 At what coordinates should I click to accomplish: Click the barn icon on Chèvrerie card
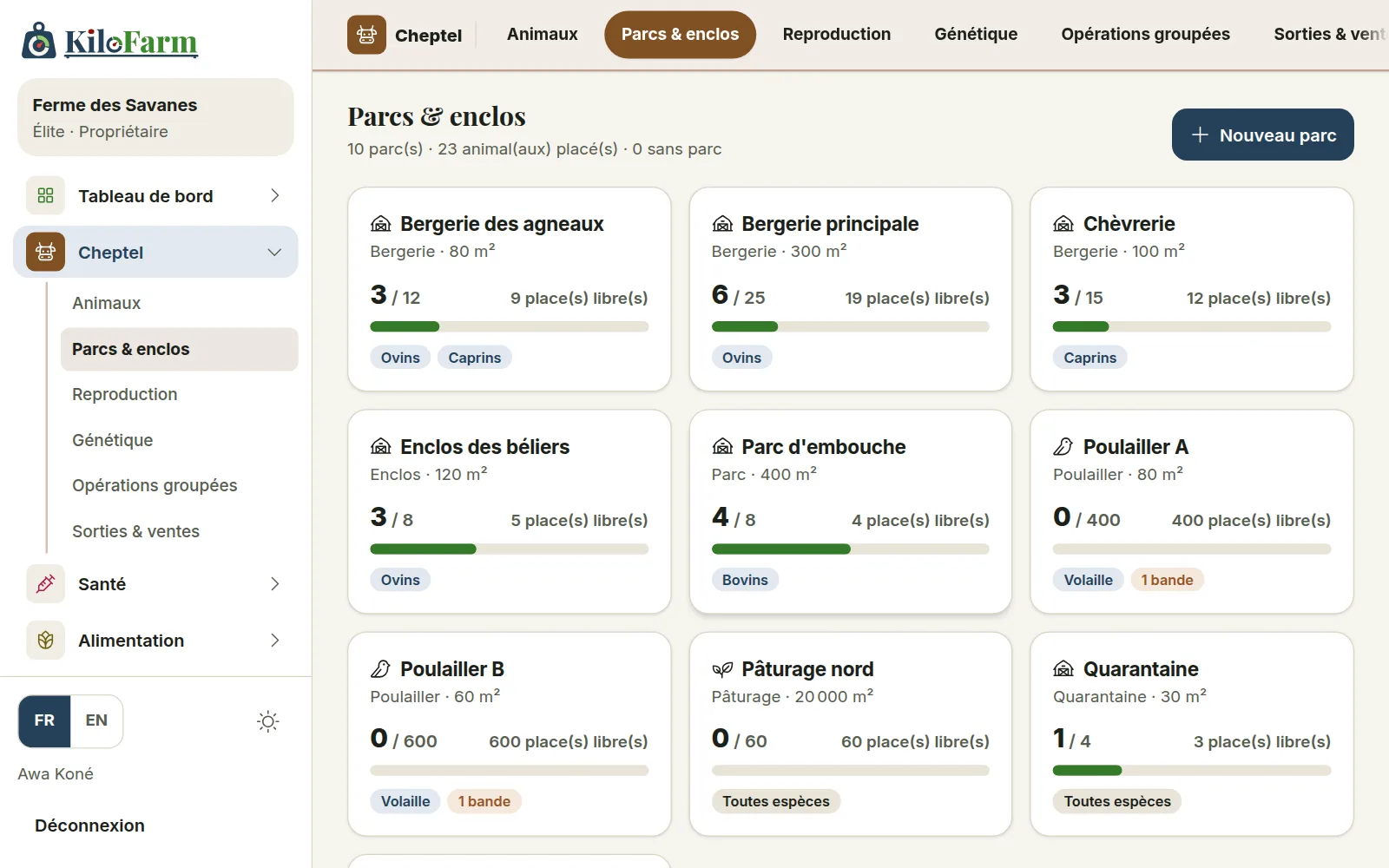1063,224
